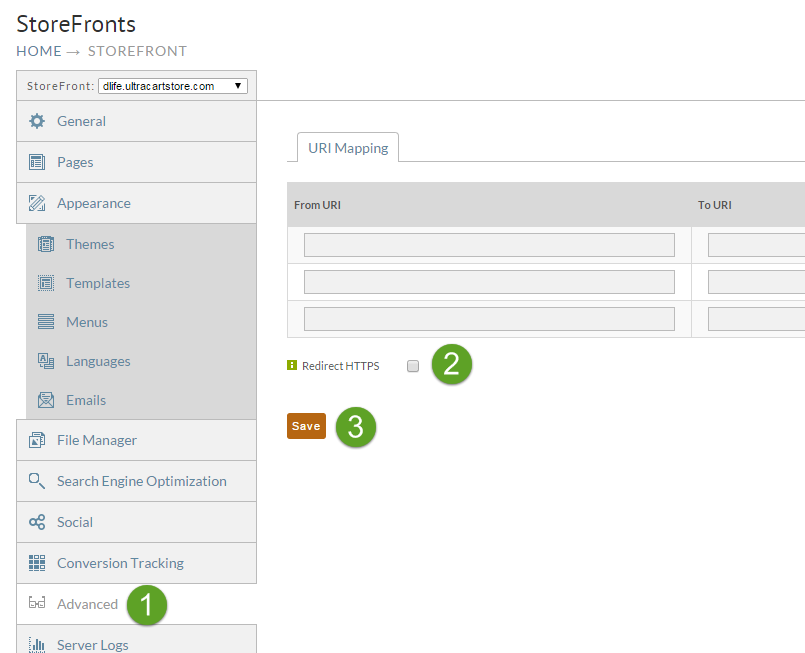Viewport: 805px width, 653px height.
Task: Click the third To URI input field
Action: (x=756, y=319)
